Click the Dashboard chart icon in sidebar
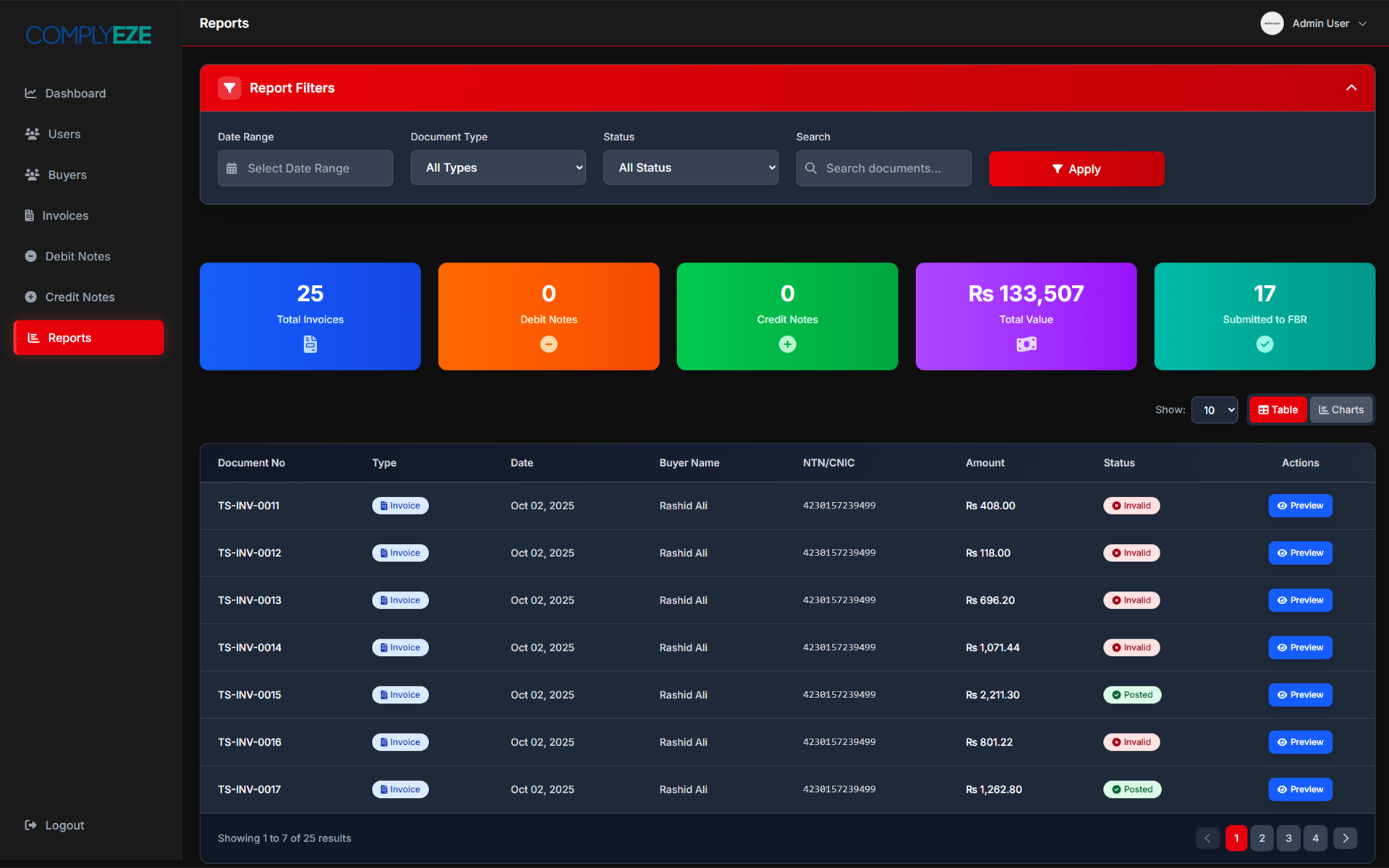Image resolution: width=1389 pixels, height=868 pixels. [30, 93]
